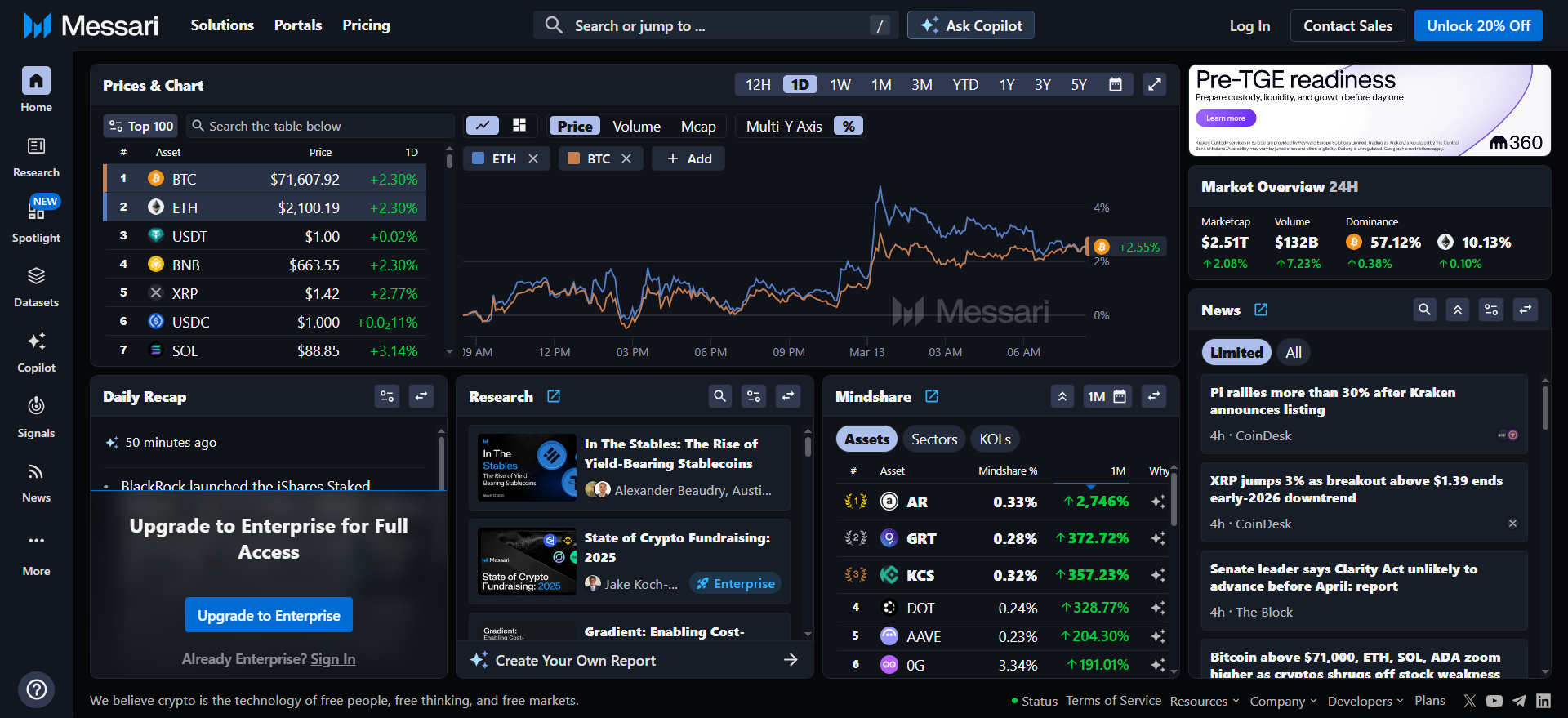
Task: Swap the News widget
Action: click(x=1526, y=310)
